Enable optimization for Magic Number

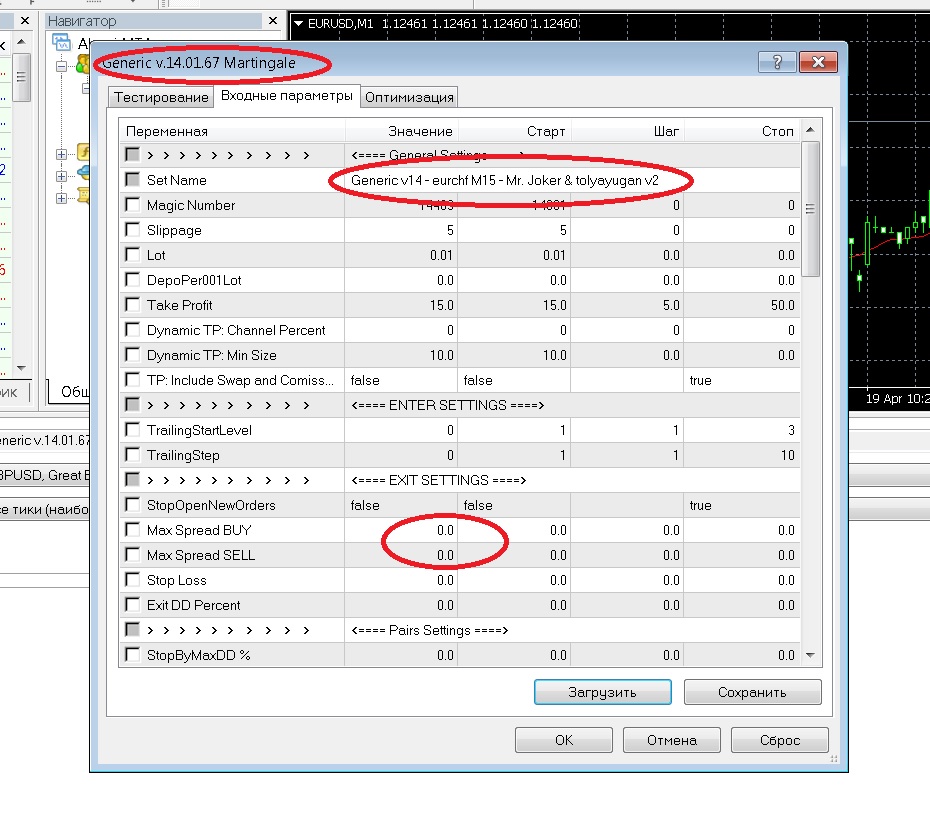132,205
